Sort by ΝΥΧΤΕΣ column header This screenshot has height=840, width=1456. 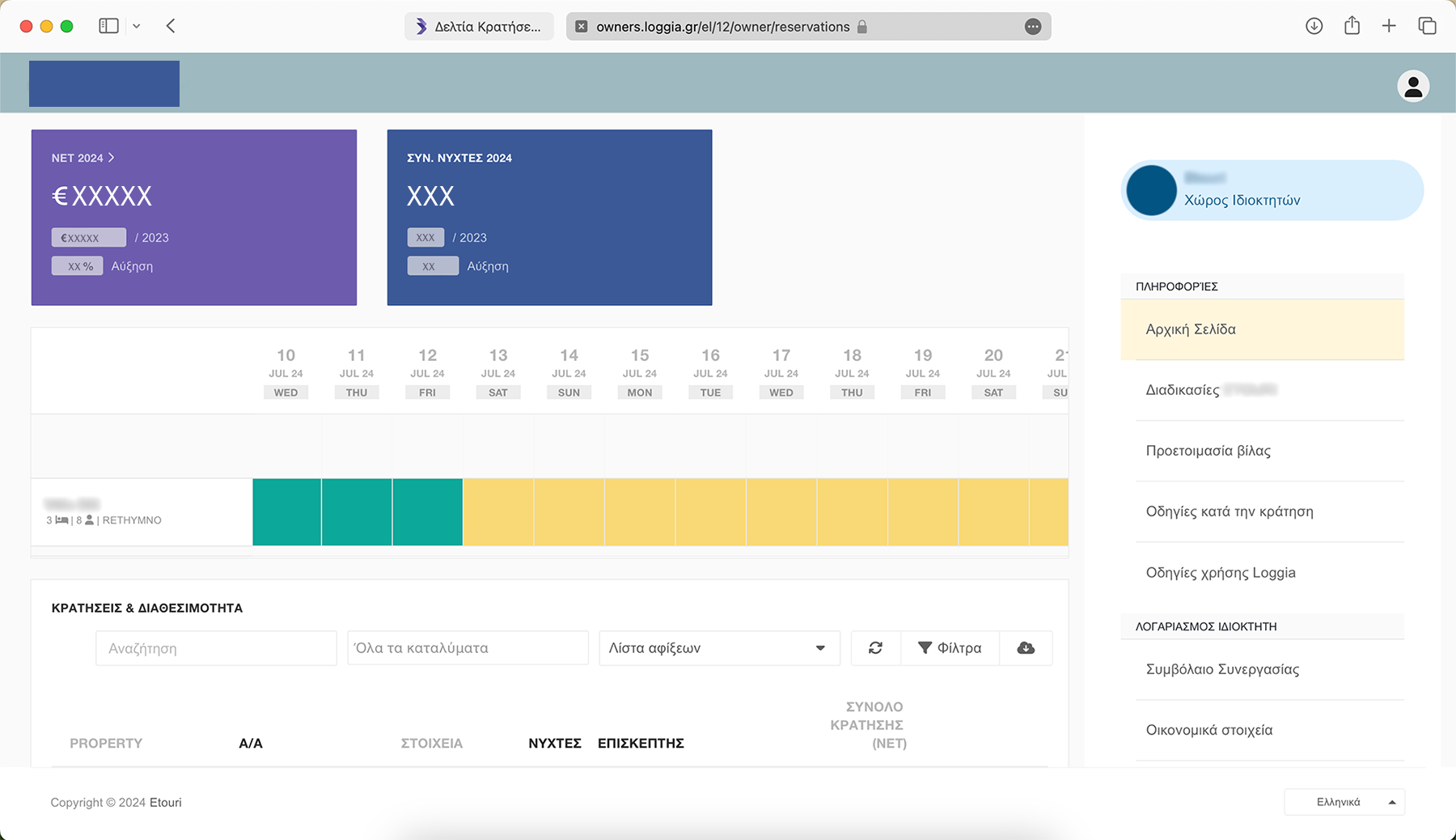point(555,743)
